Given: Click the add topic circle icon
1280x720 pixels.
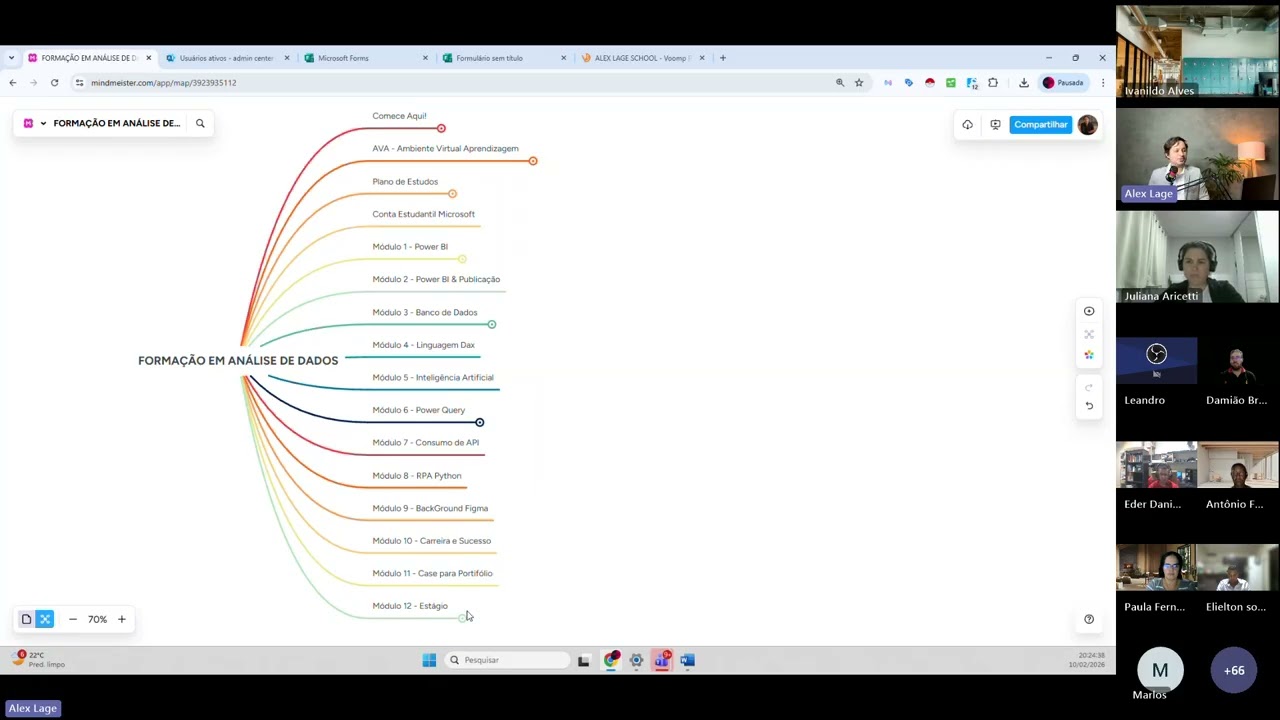Looking at the screenshot, I should click(1089, 311).
